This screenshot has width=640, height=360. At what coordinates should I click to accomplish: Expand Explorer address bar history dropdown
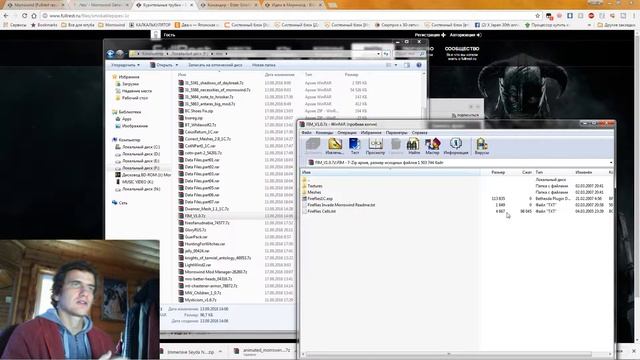pyautogui.click(x=378, y=53)
